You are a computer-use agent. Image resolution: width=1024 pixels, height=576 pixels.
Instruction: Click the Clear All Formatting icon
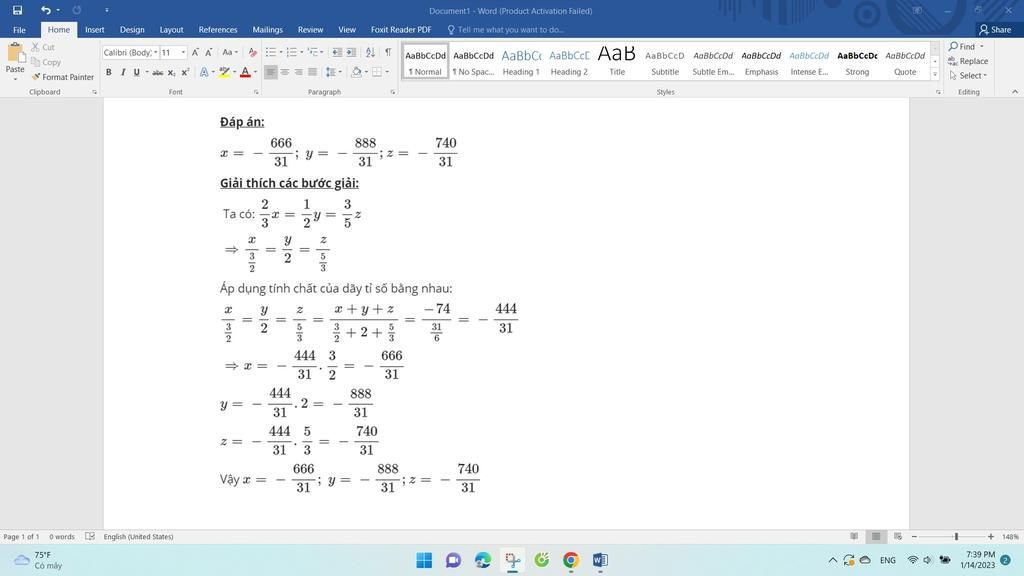pos(252,52)
